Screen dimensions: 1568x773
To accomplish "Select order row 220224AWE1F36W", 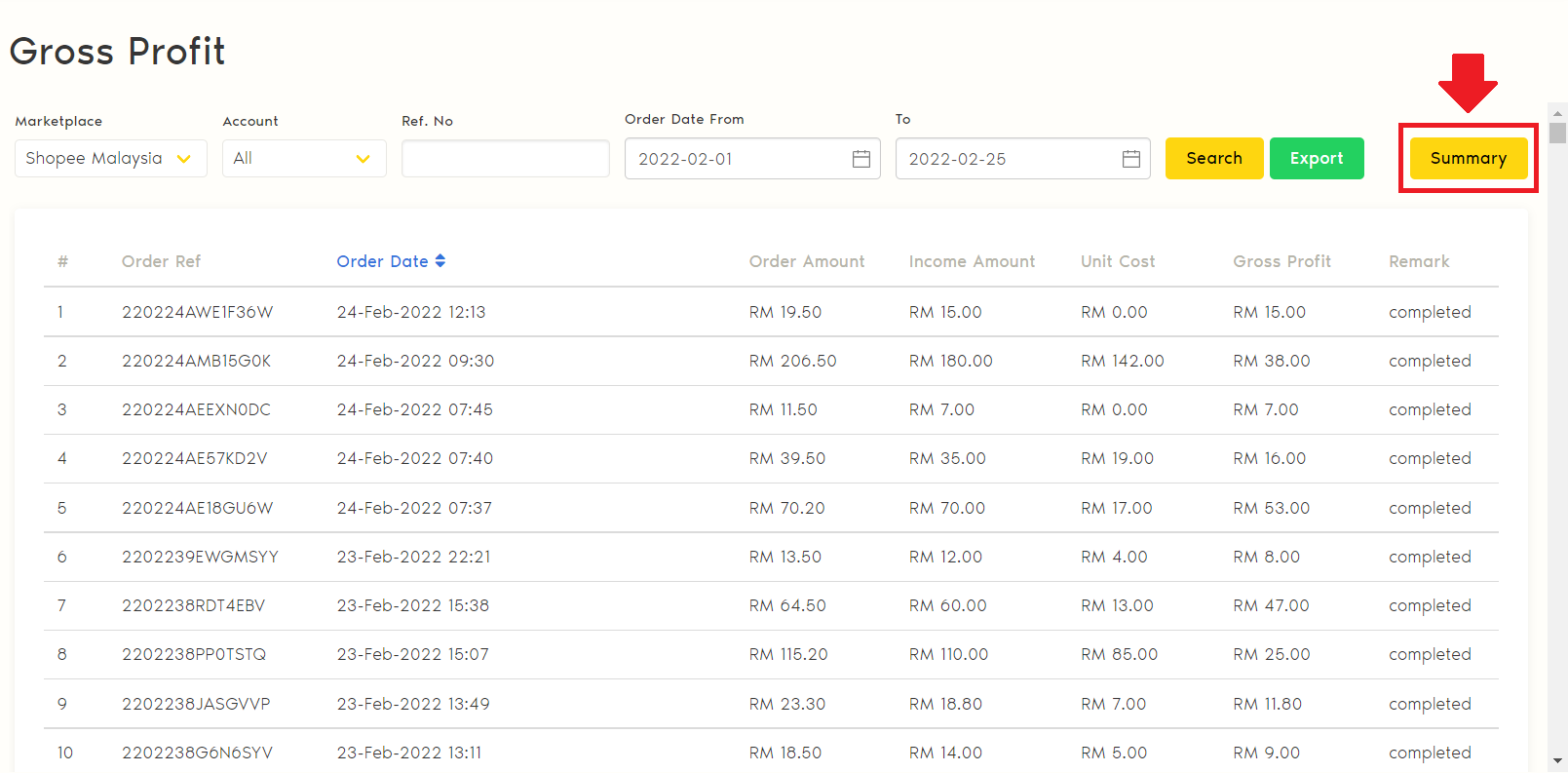I will point(197,312).
